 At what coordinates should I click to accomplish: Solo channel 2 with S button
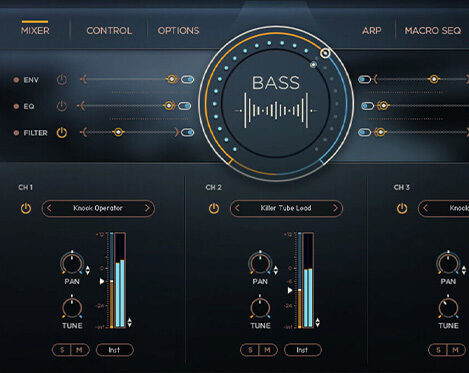click(250, 350)
